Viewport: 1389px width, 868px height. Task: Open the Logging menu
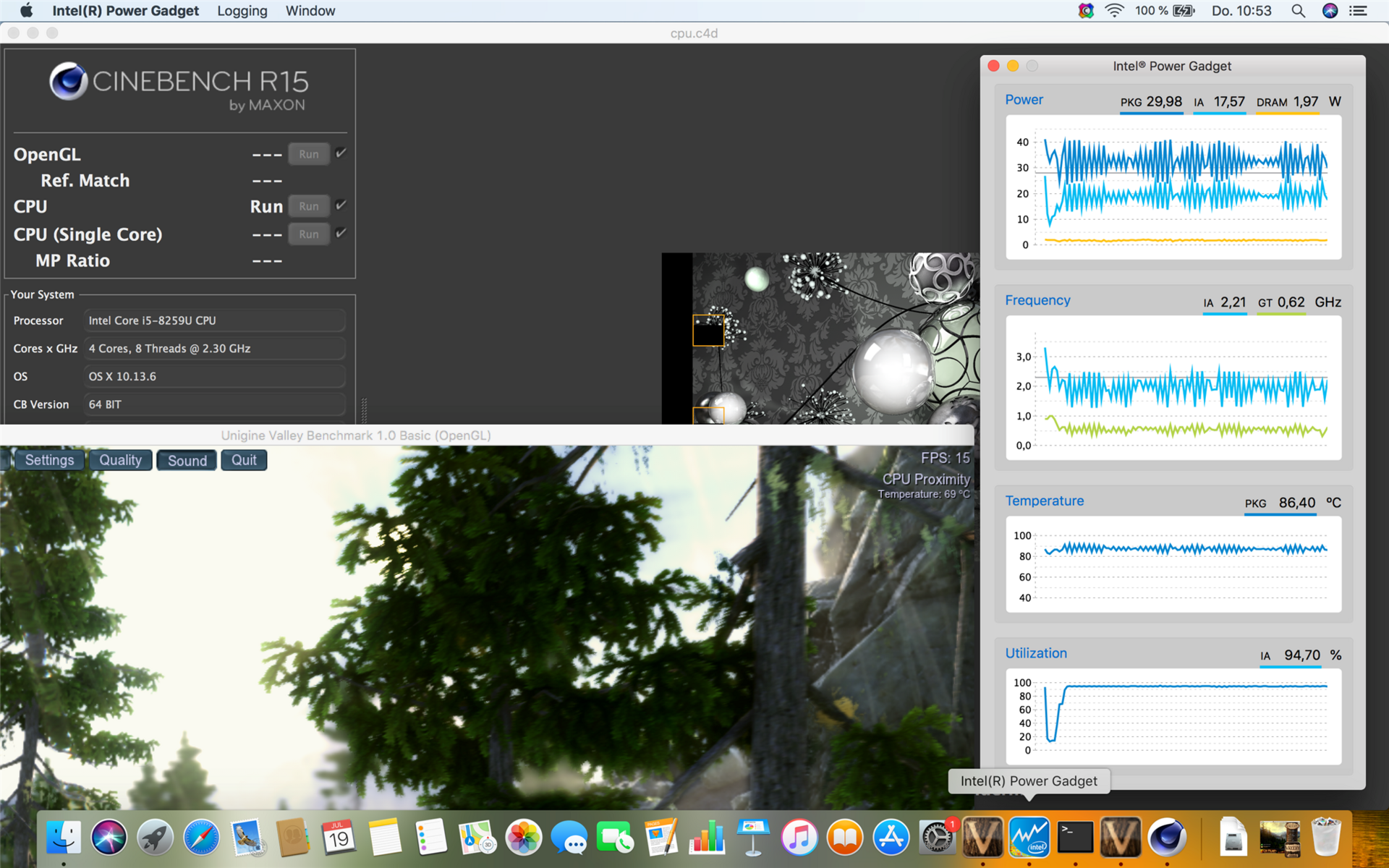click(x=242, y=11)
